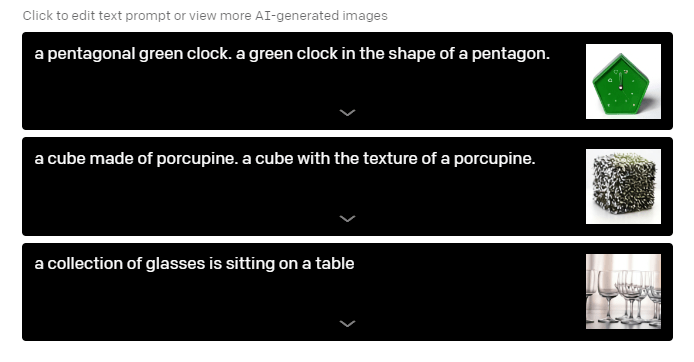
Task: Click the word 'table' in the third prompt
Action: coord(335,264)
